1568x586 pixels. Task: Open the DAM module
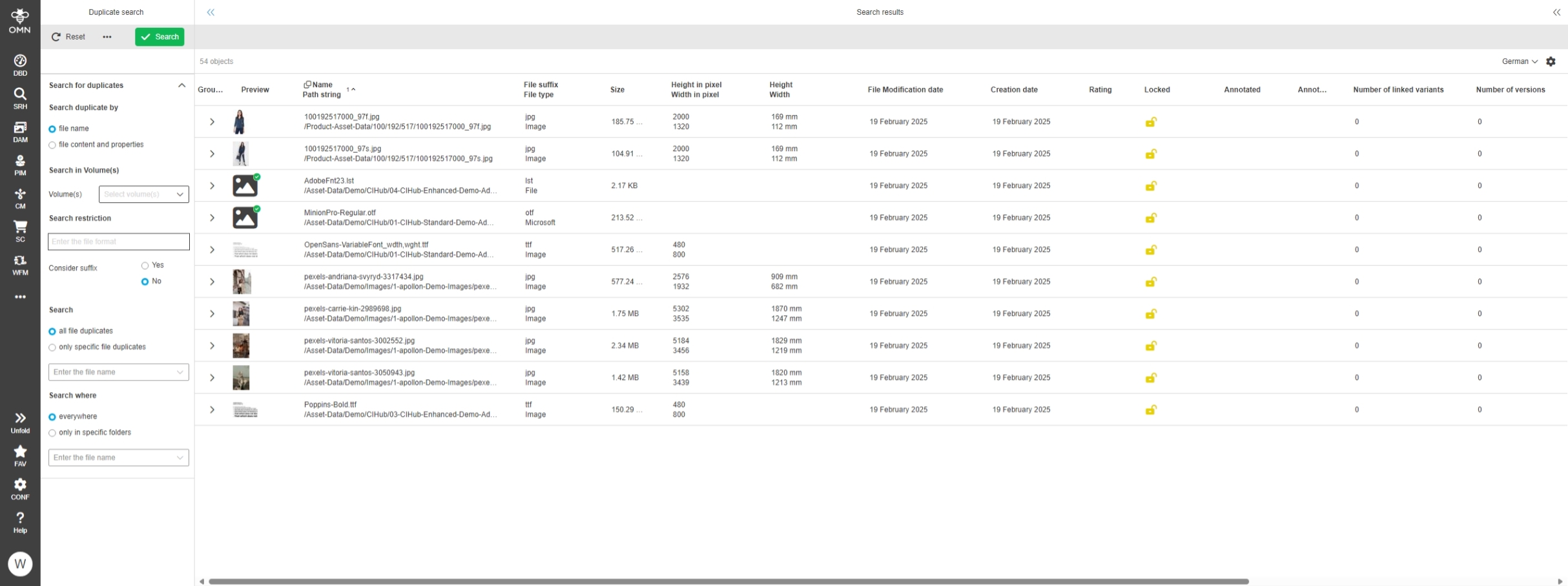[x=20, y=132]
